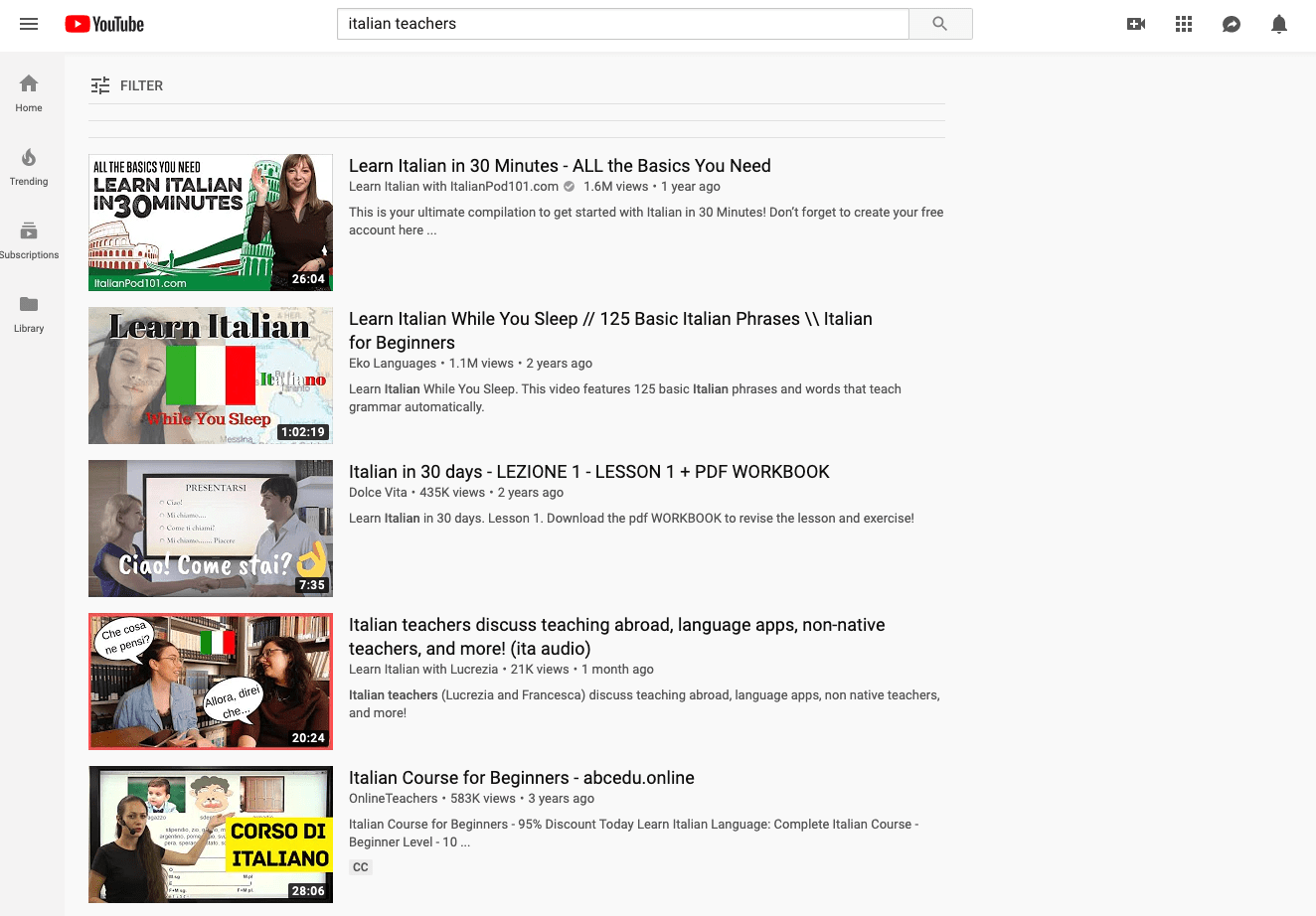1316x916 pixels.
Task: Click description '(Lucrezia and Francesca) discuss teaching abroad'
Action: [644, 704]
